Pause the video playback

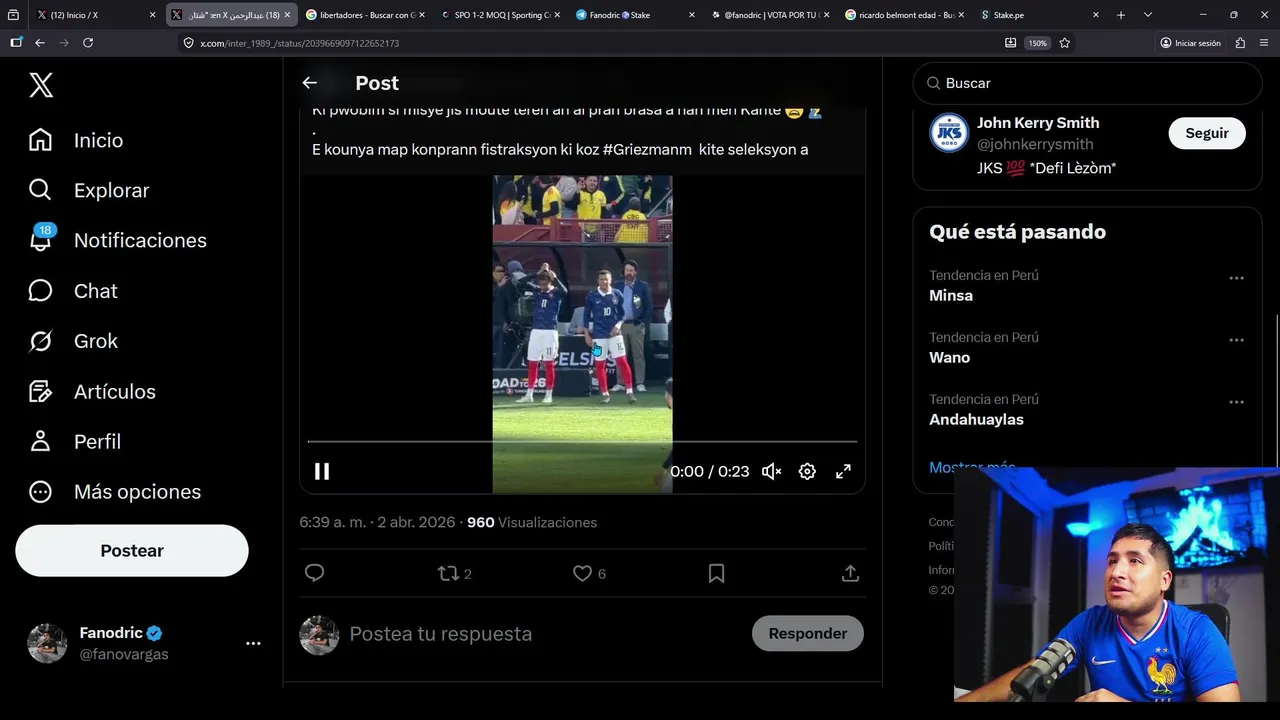[x=322, y=471]
